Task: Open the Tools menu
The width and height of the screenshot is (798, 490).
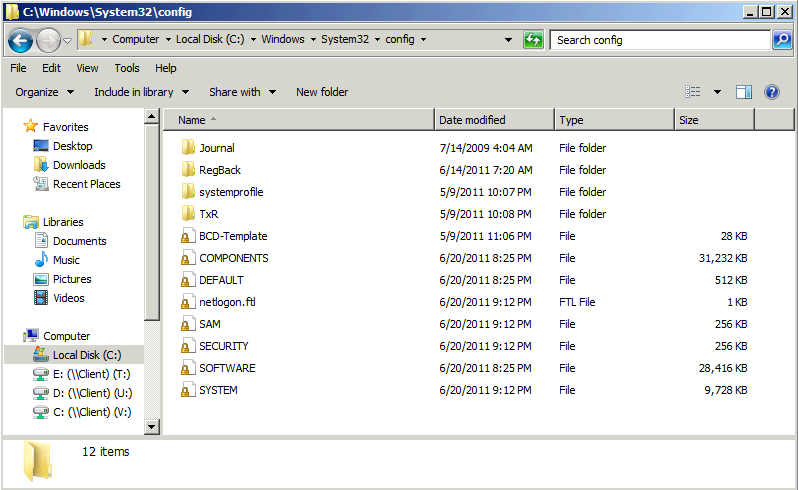Action: click(127, 68)
